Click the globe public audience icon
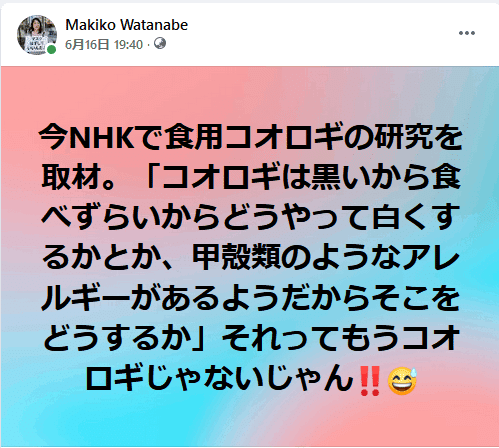 [160, 44]
